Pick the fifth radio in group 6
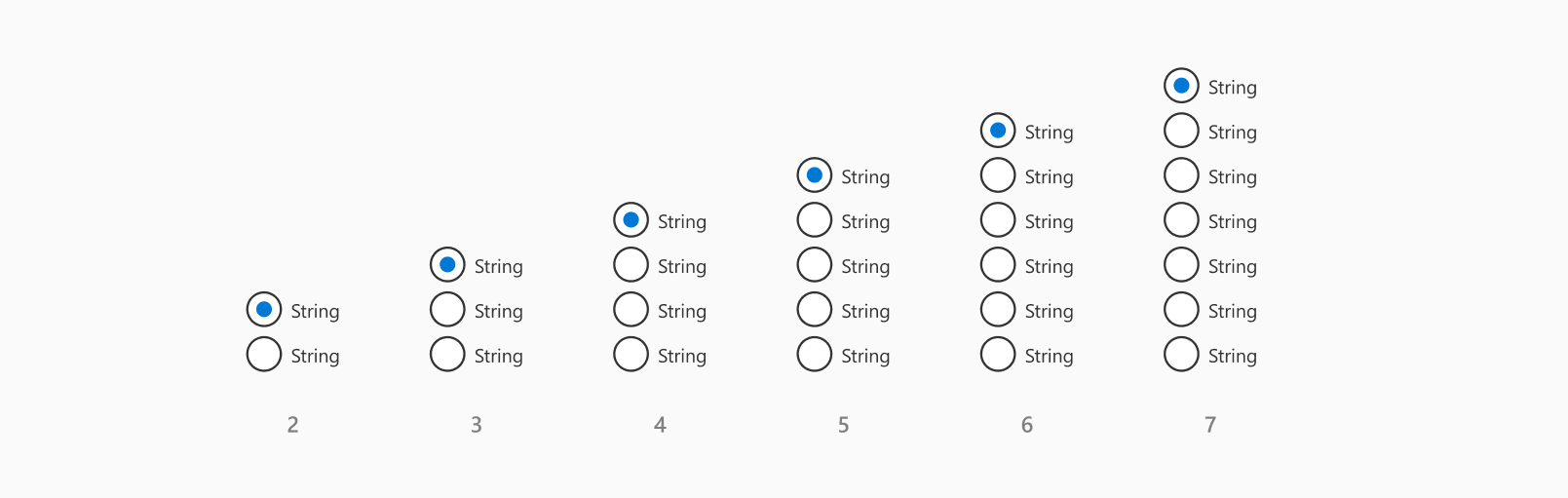 [x=998, y=310]
